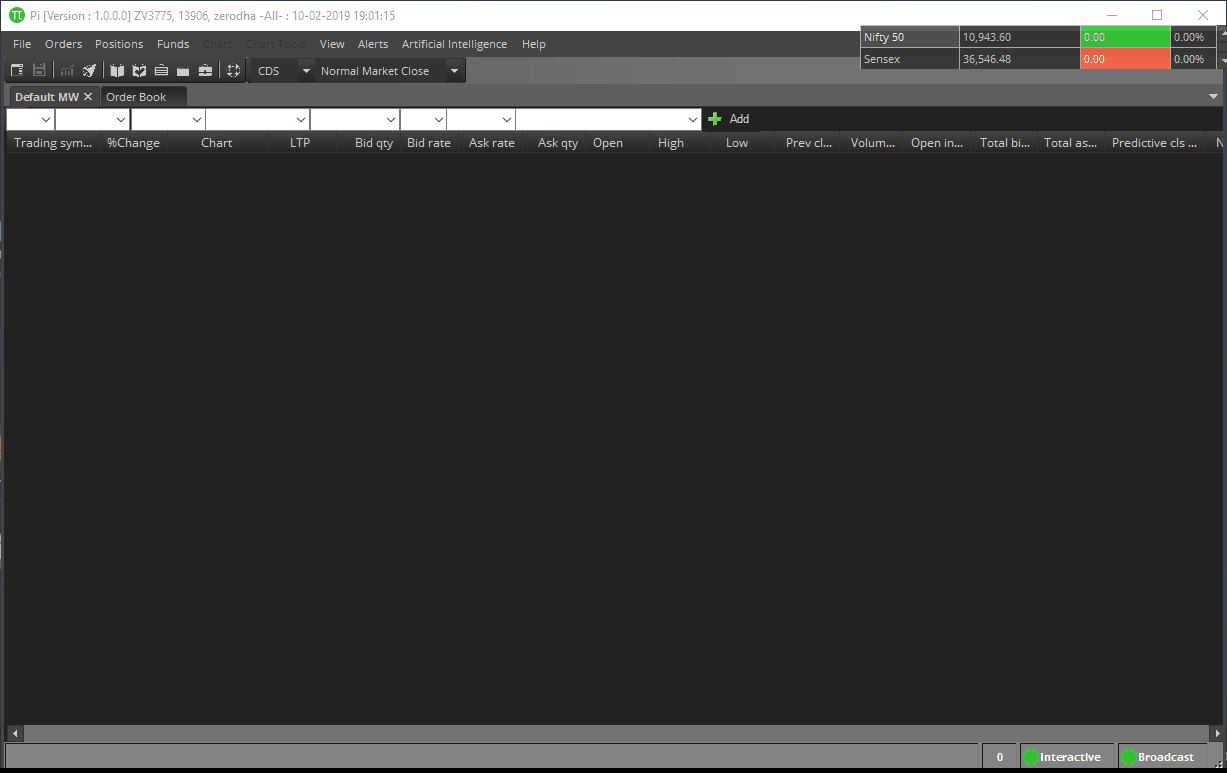Open the File menu
Viewport: 1227px width, 773px height.
click(22, 44)
